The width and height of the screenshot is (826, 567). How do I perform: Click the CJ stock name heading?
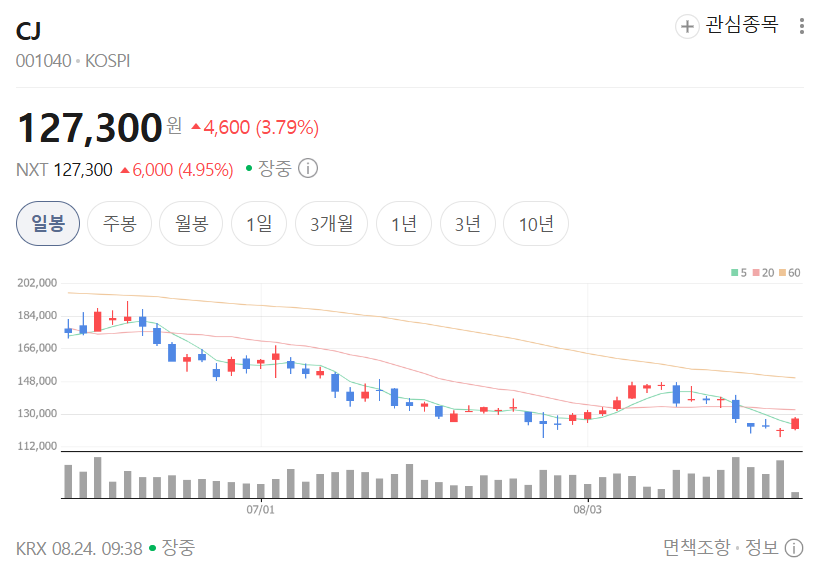click(28, 31)
